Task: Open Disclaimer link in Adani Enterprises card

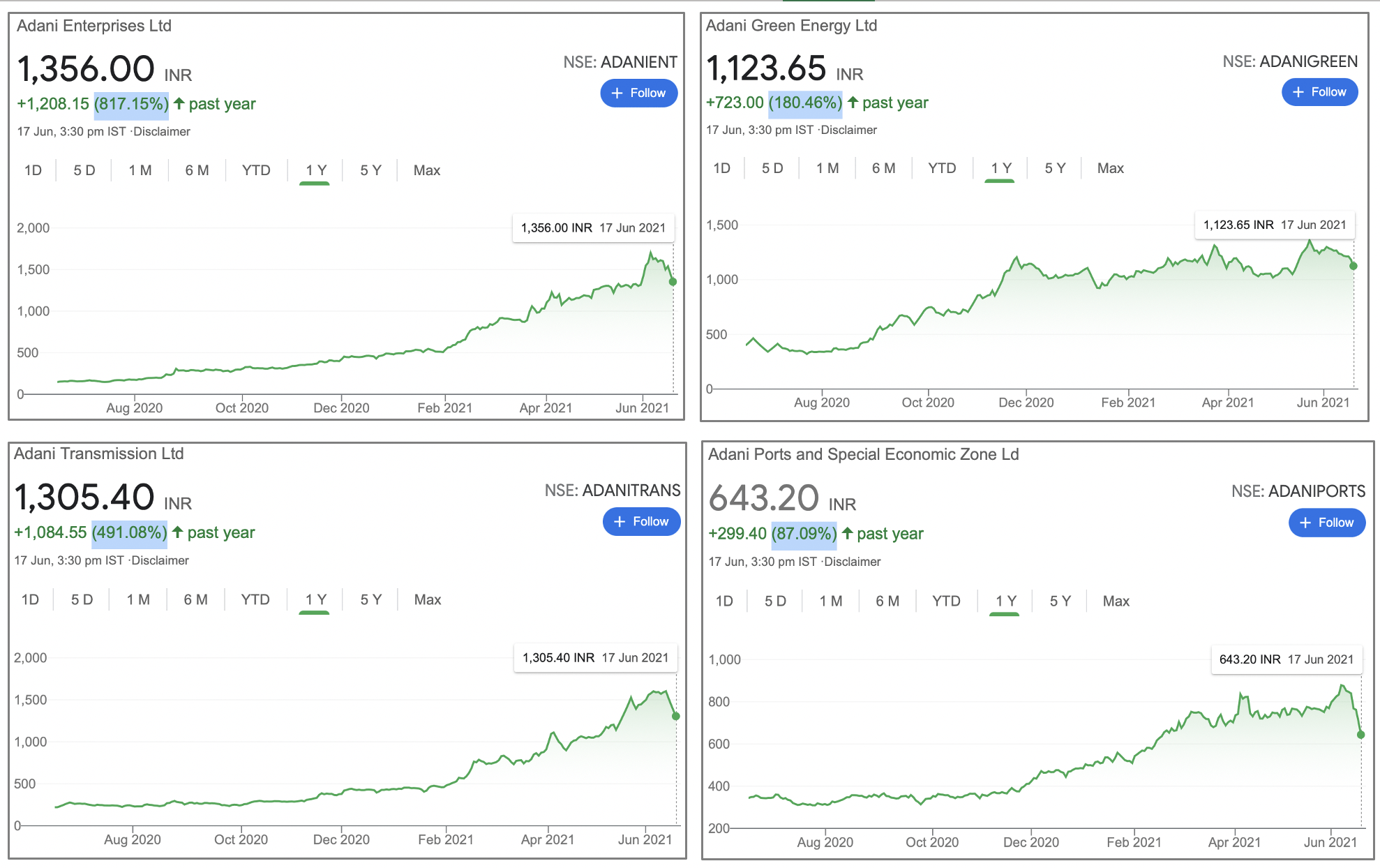Action: point(162,131)
